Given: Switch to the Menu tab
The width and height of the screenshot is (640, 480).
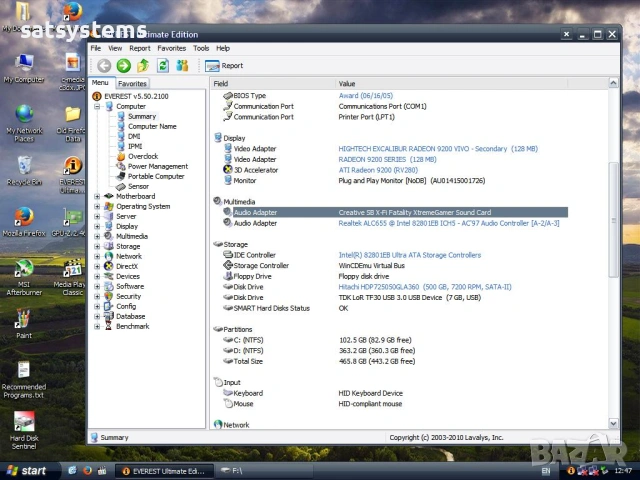Looking at the screenshot, I should click(100, 82).
